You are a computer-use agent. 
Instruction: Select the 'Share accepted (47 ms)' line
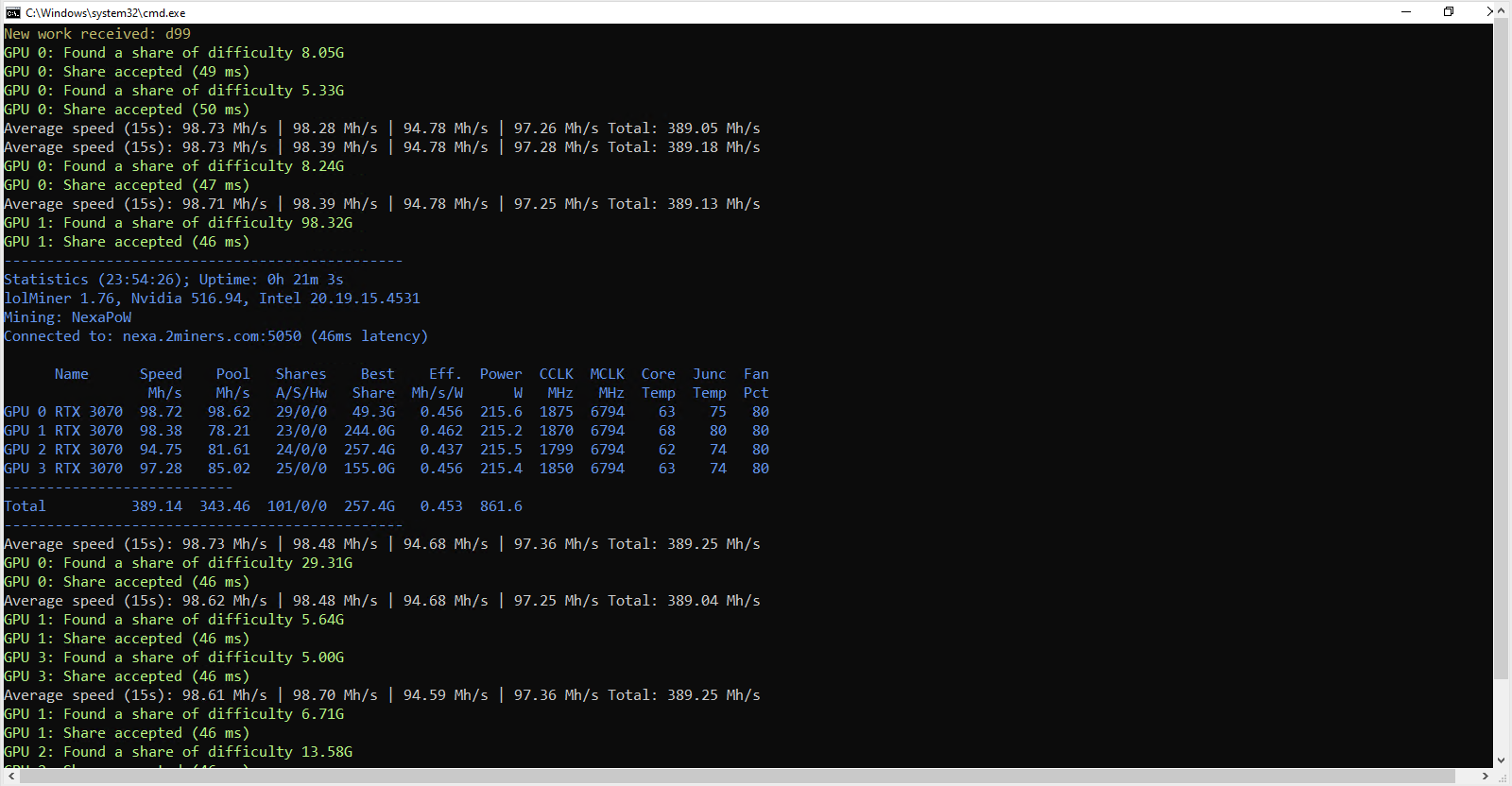127,185
